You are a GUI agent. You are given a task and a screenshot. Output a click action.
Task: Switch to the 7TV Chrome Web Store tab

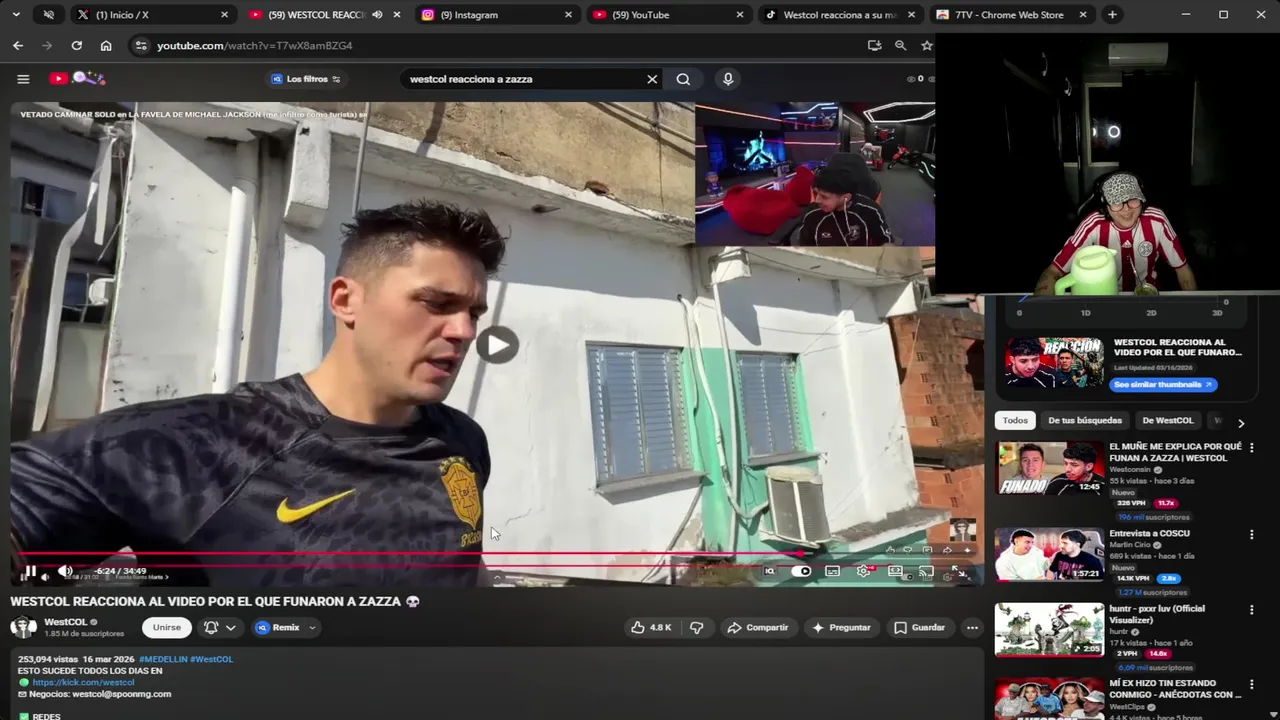click(1011, 15)
